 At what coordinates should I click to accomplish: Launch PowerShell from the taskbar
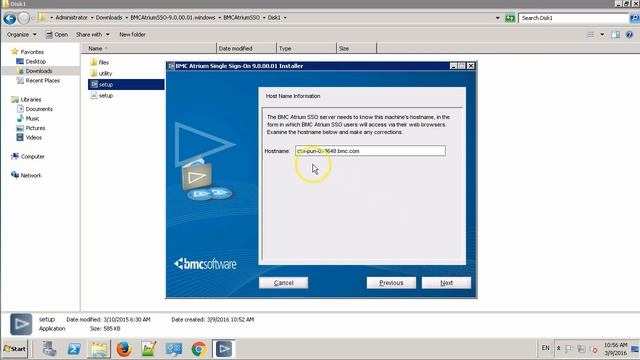(x=74, y=349)
